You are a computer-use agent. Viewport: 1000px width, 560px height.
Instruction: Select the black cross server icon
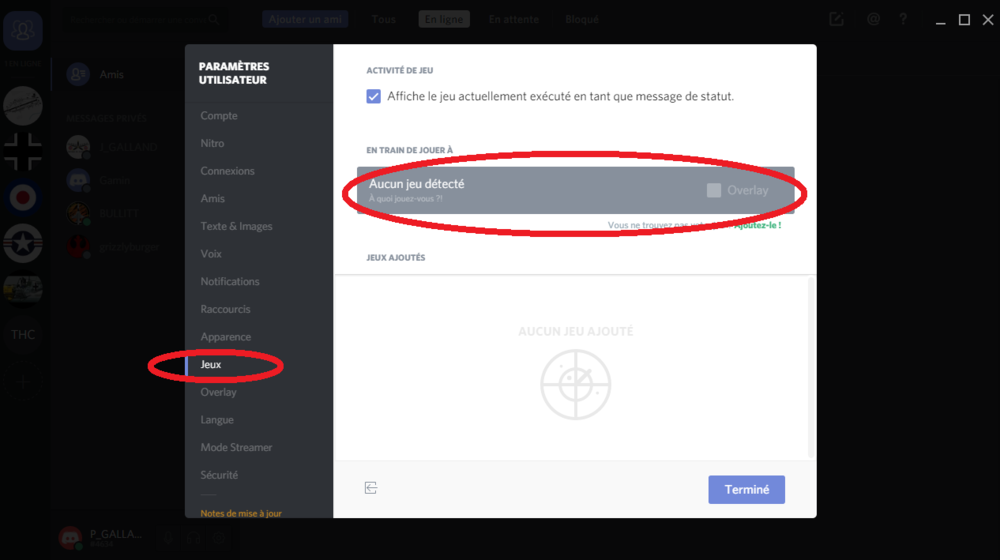click(23, 152)
